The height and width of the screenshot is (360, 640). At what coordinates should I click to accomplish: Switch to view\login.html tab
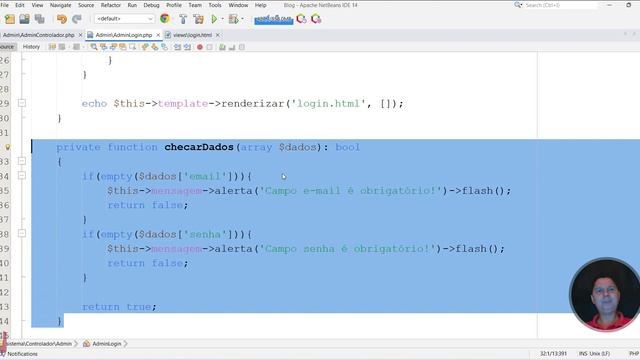tap(193, 35)
